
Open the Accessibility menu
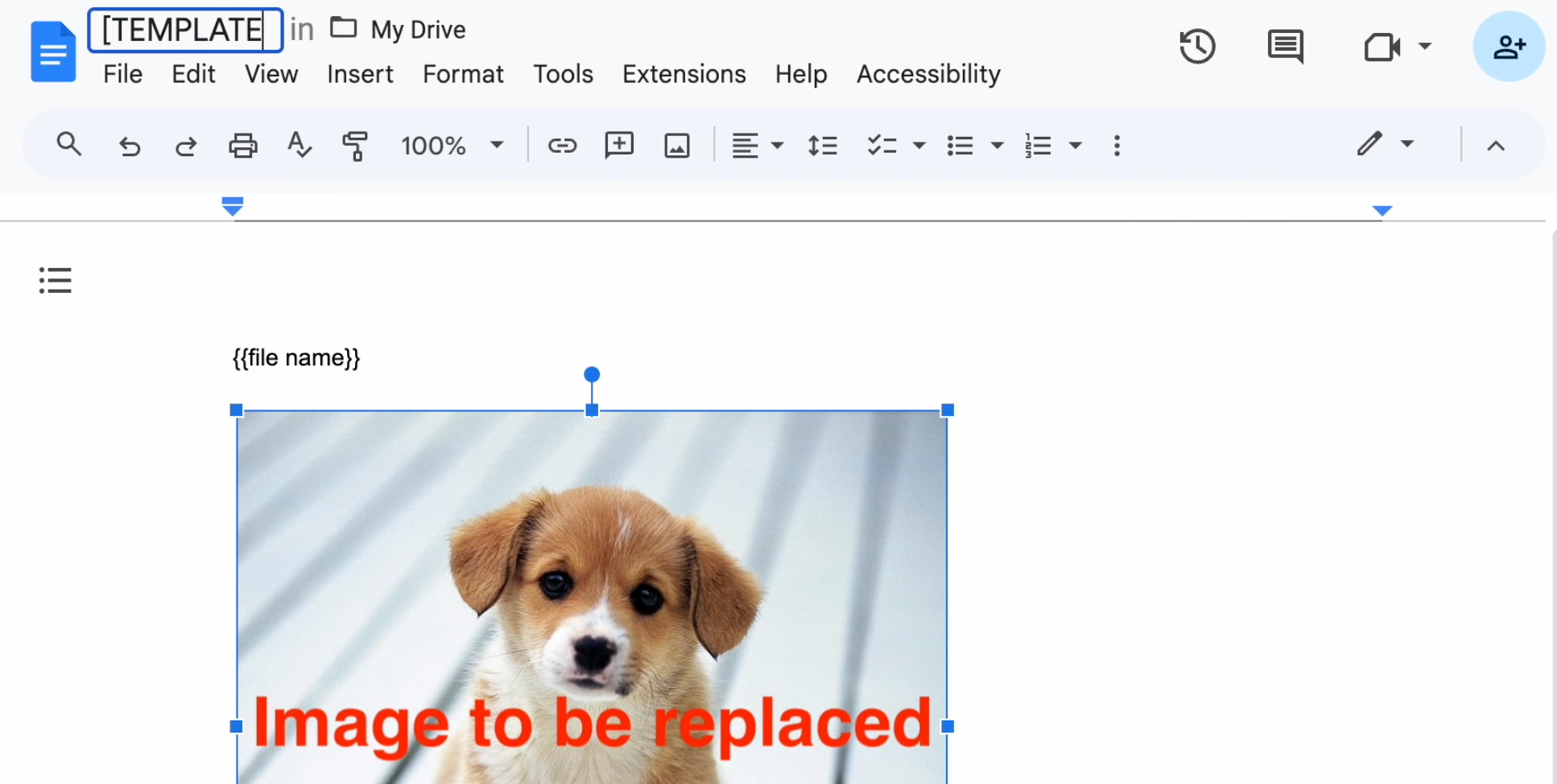pyautogui.click(x=928, y=74)
